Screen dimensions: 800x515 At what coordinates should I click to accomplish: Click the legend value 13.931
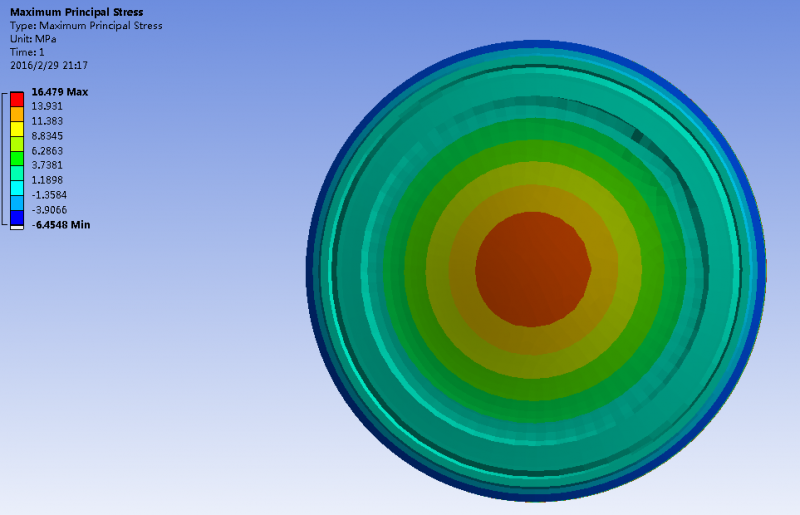pos(47,106)
